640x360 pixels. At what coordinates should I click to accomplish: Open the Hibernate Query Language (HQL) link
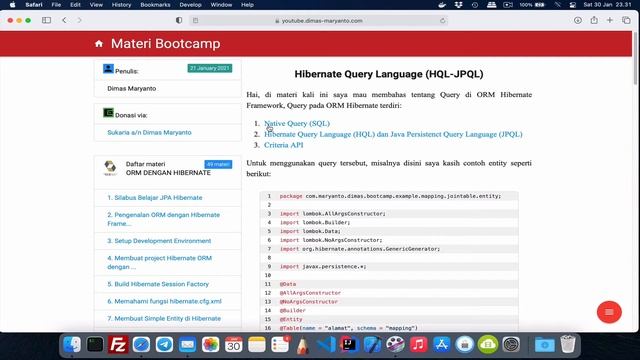(x=393, y=134)
